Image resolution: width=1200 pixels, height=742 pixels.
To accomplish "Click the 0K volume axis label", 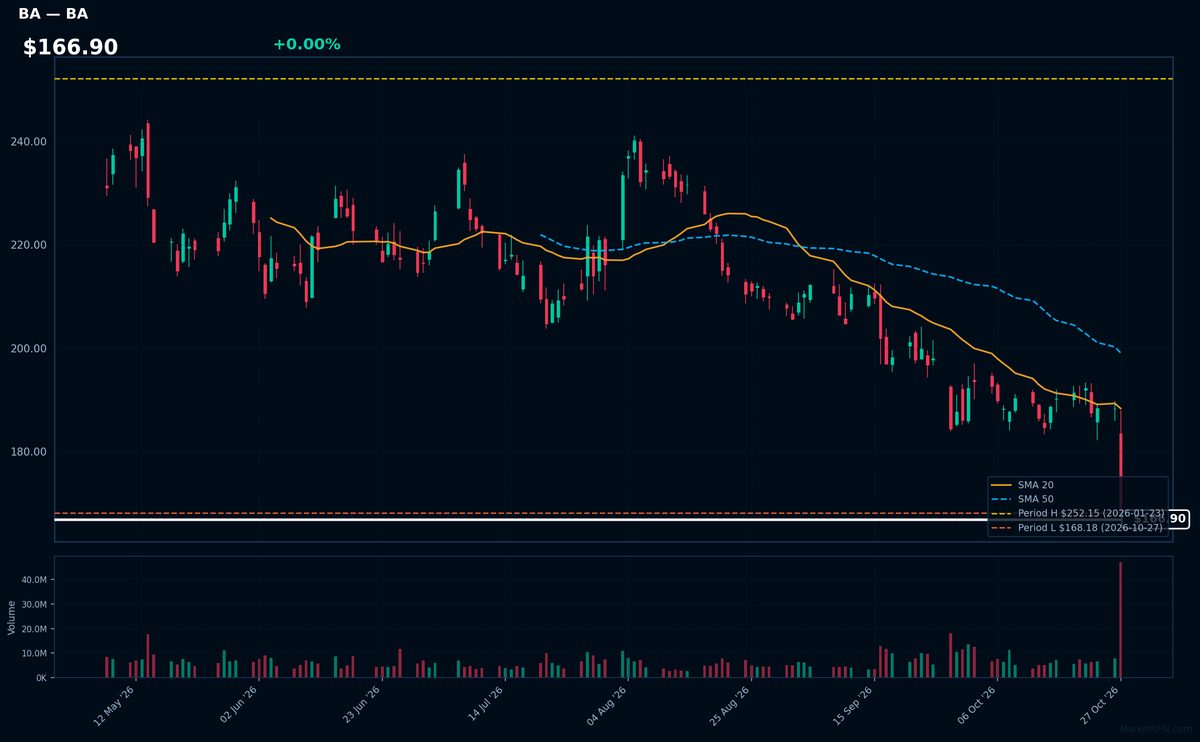I will pos(41,678).
